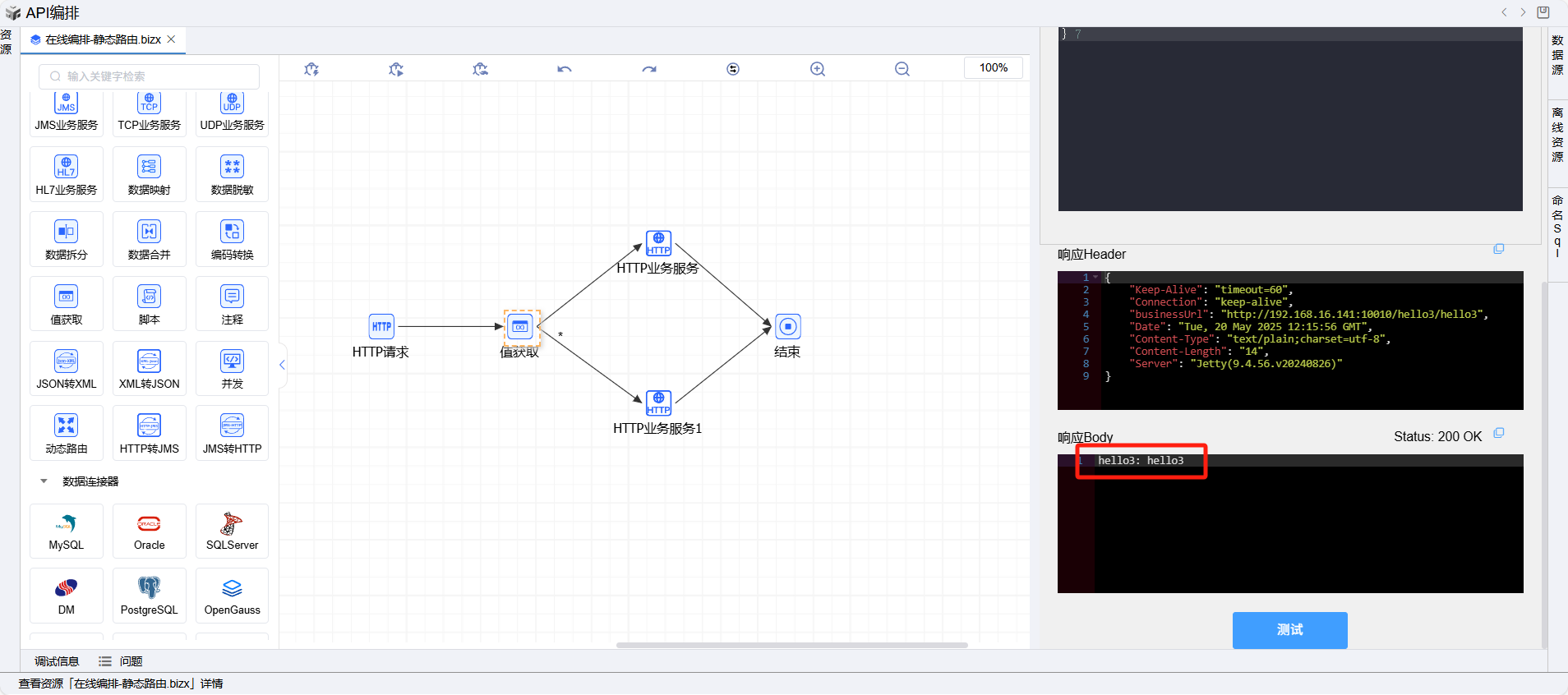Image resolution: width=1568 pixels, height=695 pixels.
Task: Collapse the 数据连接器 section
Action: (x=44, y=481)
